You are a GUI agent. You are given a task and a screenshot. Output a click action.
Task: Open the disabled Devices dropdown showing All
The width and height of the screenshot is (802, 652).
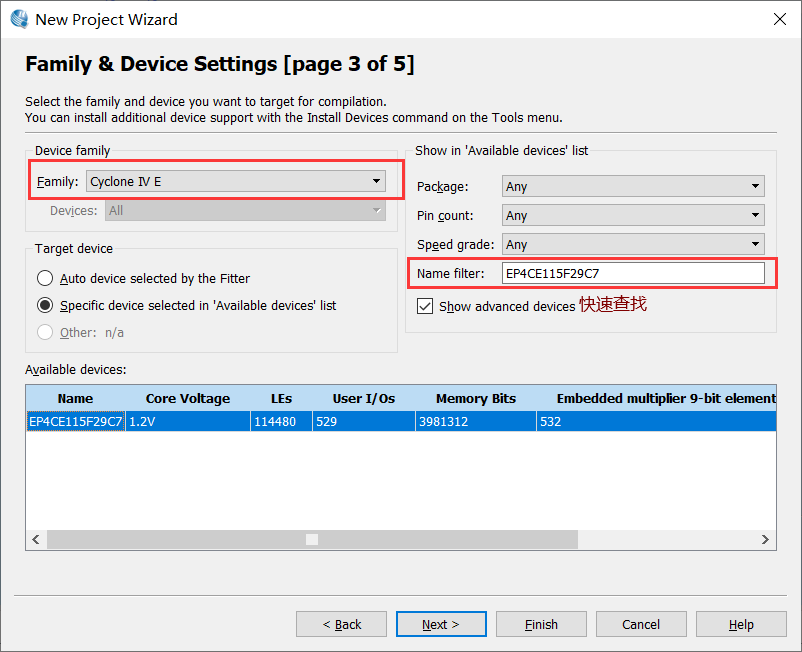[x=245, y=210]
